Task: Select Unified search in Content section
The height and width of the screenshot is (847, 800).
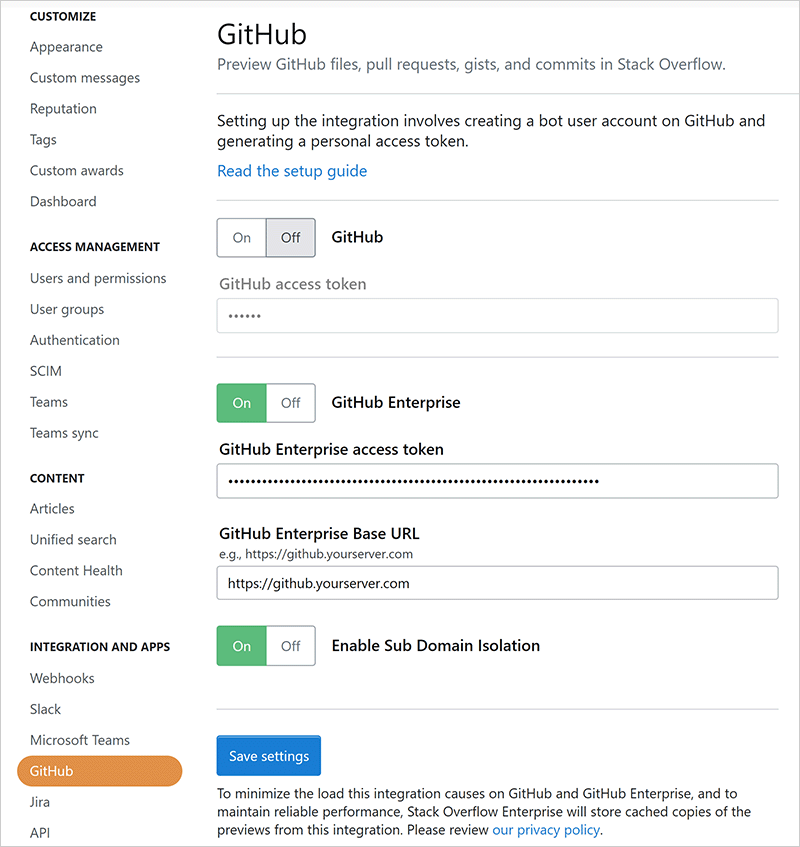Action: point(73,539)
